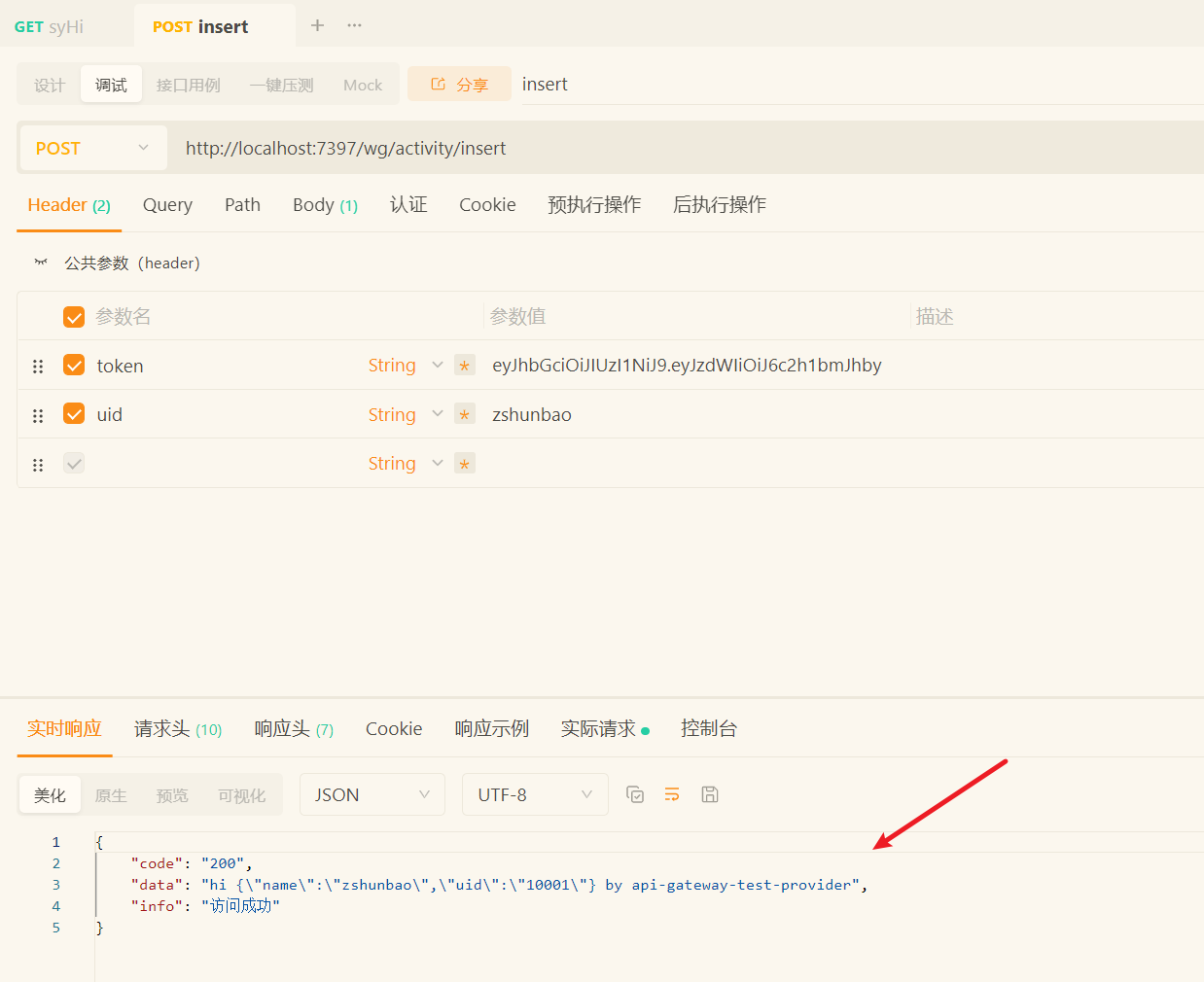
Task: Uncheck the uid header checkbox
Action: pos(74,414)
